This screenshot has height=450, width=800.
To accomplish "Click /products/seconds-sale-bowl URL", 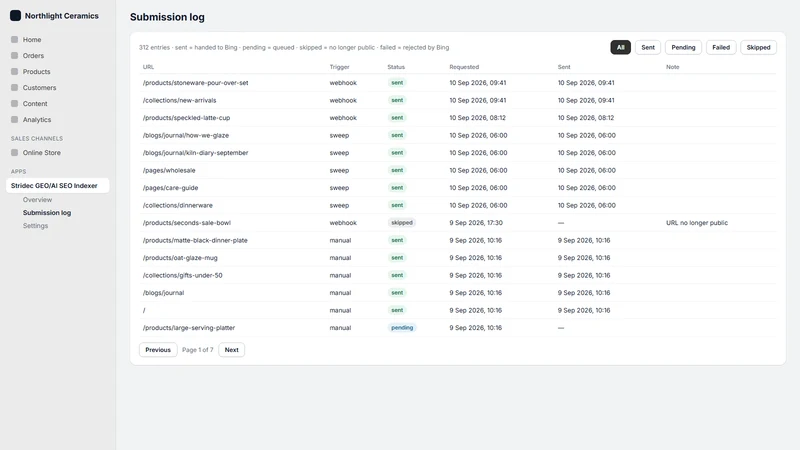I will pos(187,223).
